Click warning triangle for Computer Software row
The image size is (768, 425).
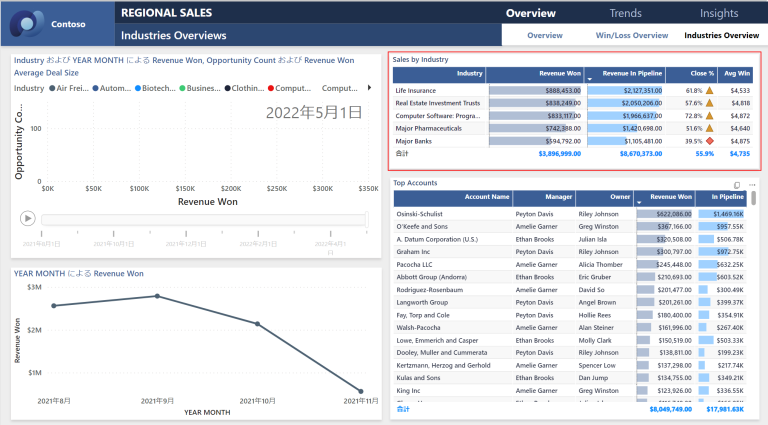click(x=710, y=115)
